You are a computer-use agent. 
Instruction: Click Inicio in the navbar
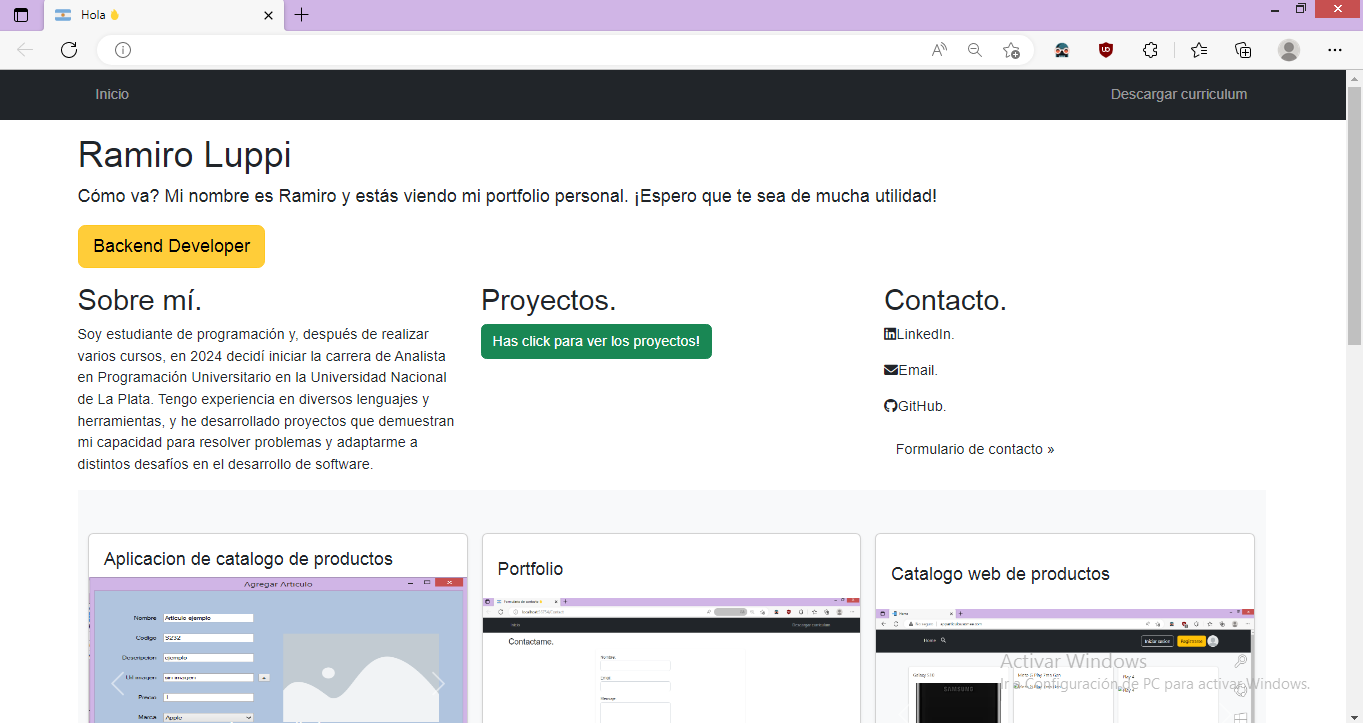[112, 94]
